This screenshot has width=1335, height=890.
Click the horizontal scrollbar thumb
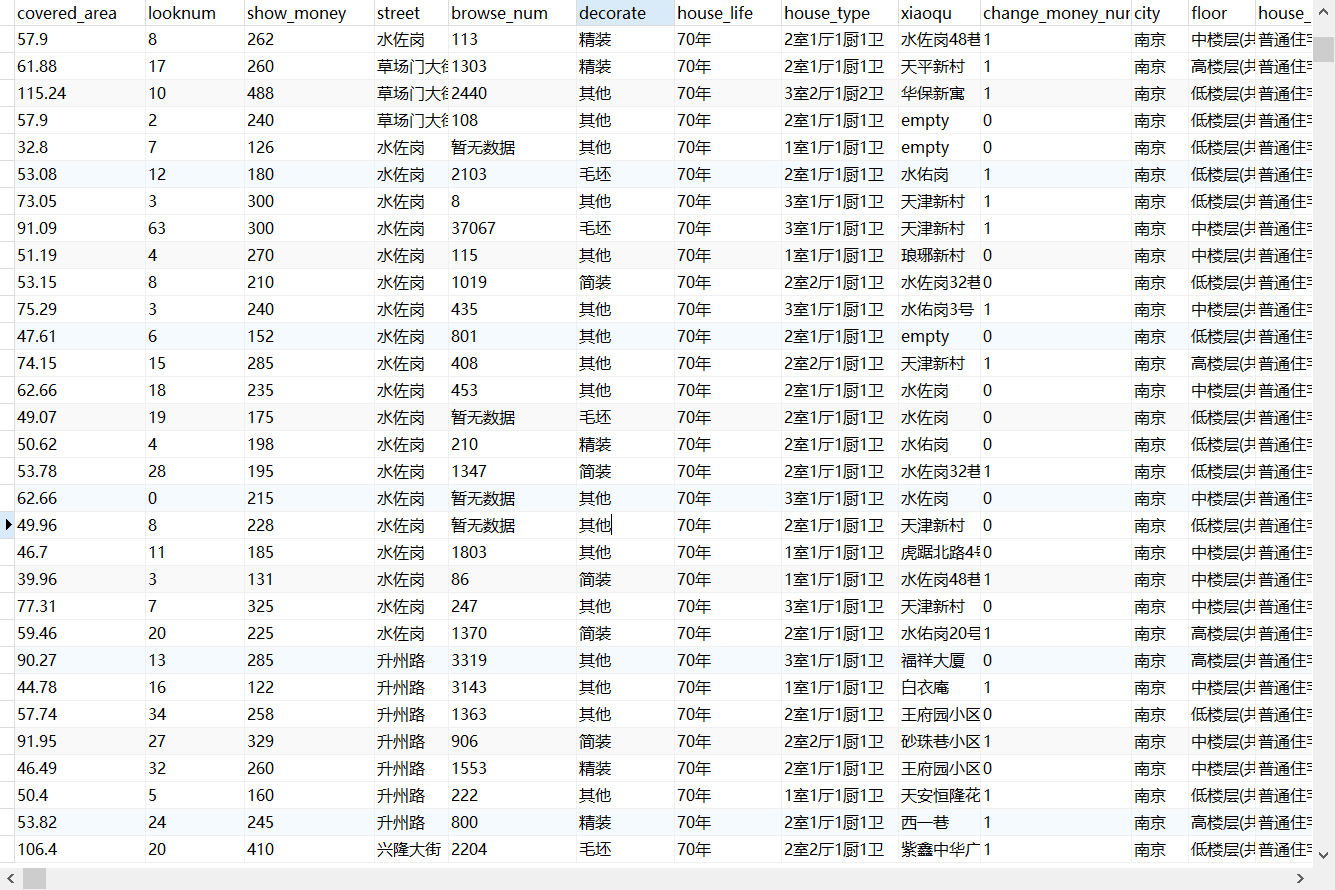point(34,878)
